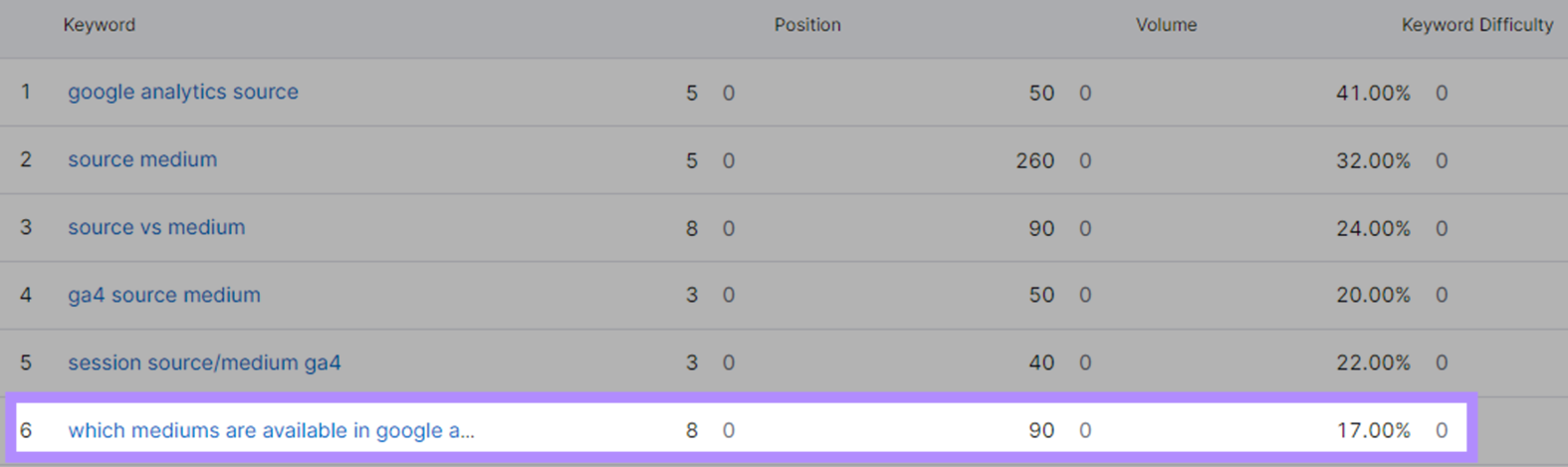The image size is (1568, 467).
Task: Sort by the Volume column header
Action: pos(1166,25)
